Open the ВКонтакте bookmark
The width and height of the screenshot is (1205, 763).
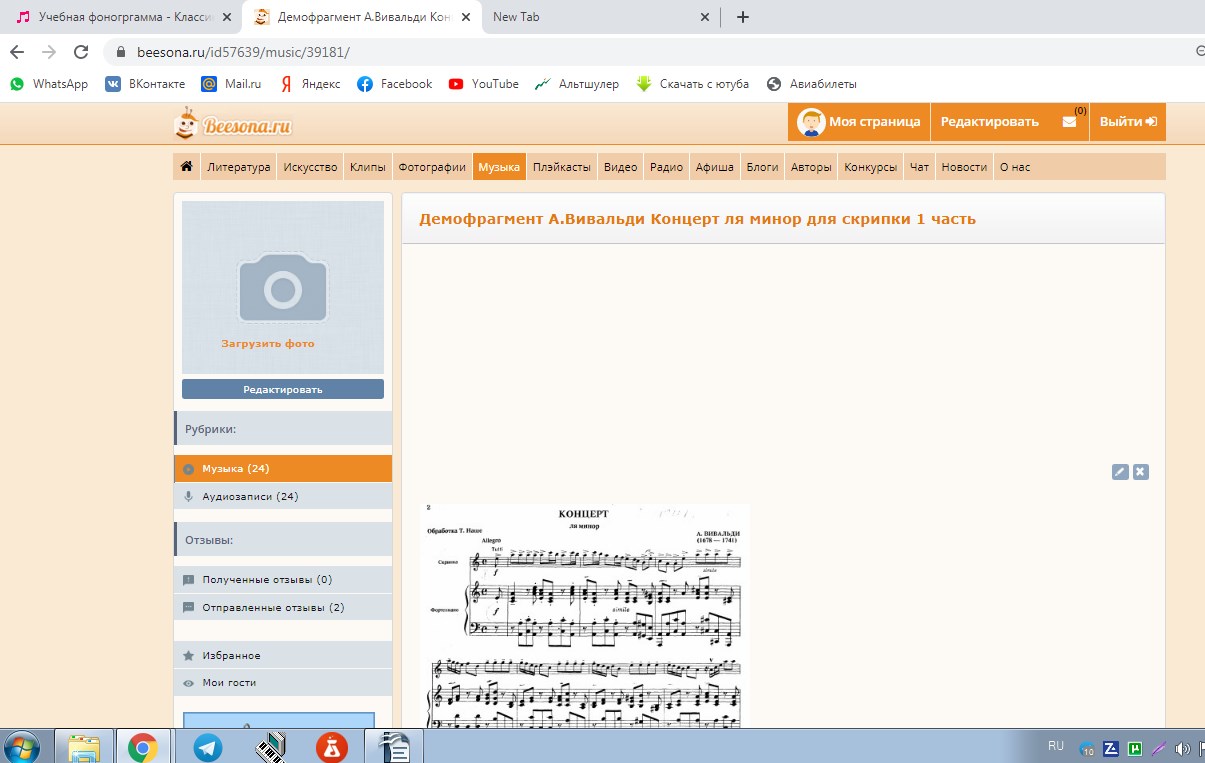click(146, 84)
